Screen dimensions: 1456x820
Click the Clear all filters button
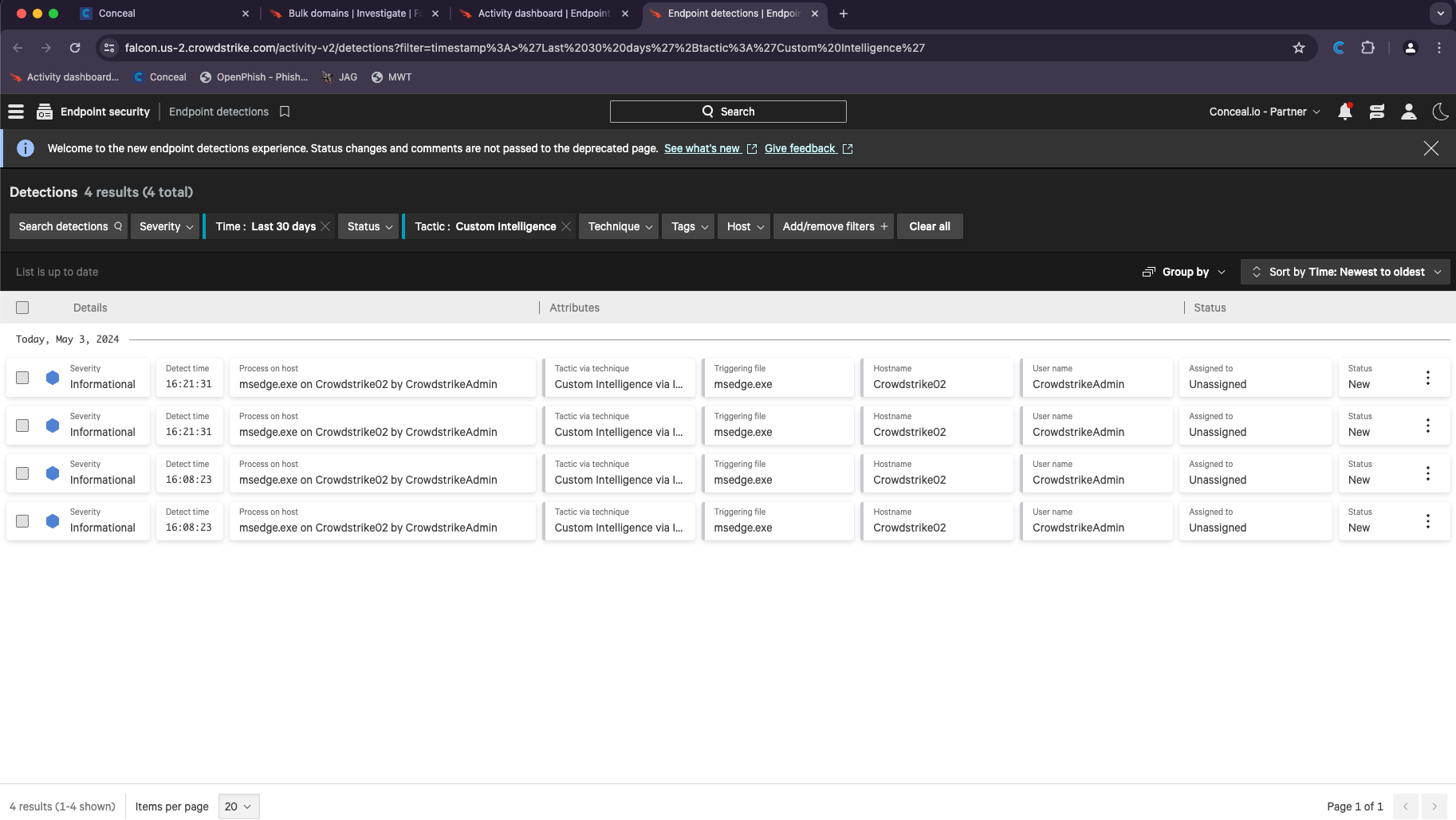(x=929, y=226)
